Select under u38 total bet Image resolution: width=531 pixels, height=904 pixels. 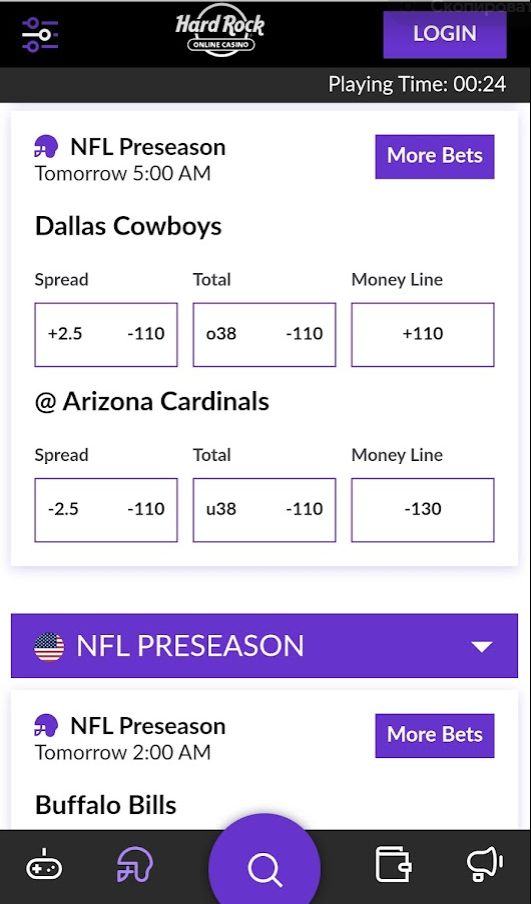tap(264, 510)
